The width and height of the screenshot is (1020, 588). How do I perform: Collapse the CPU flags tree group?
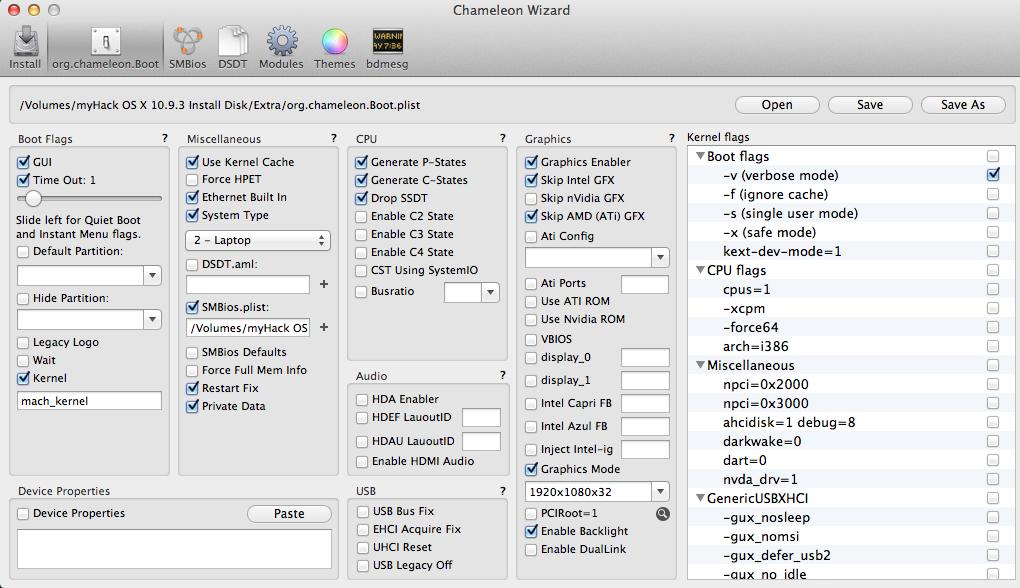700,270
